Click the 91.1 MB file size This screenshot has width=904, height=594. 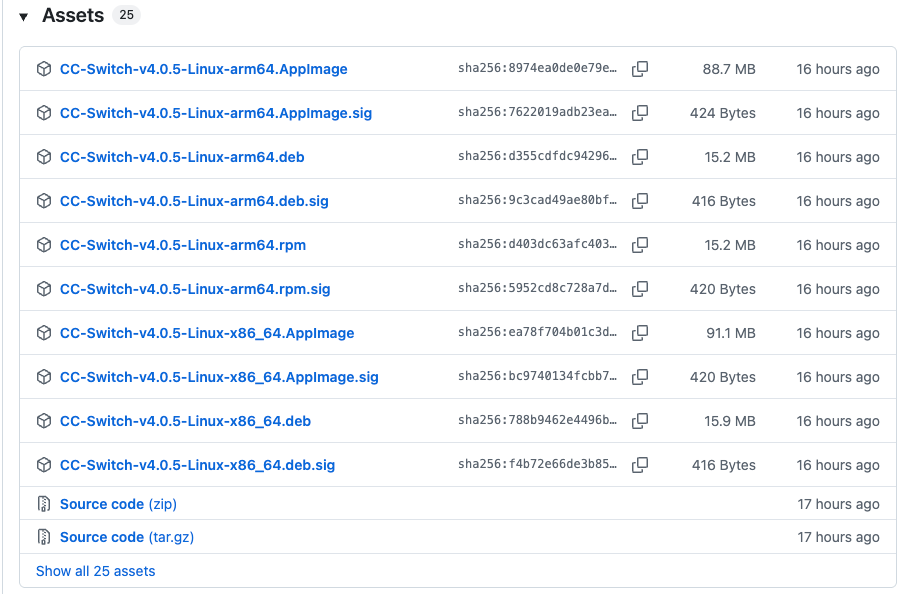pos(730,333)
